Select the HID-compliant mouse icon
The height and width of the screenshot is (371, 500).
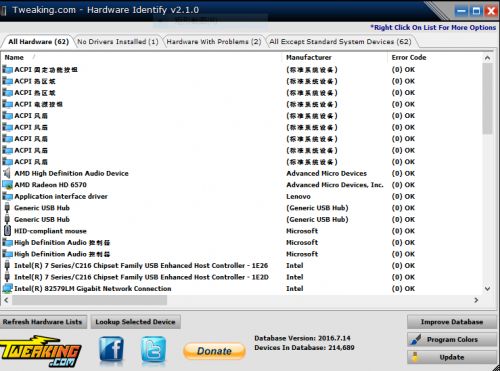point(7,231)
